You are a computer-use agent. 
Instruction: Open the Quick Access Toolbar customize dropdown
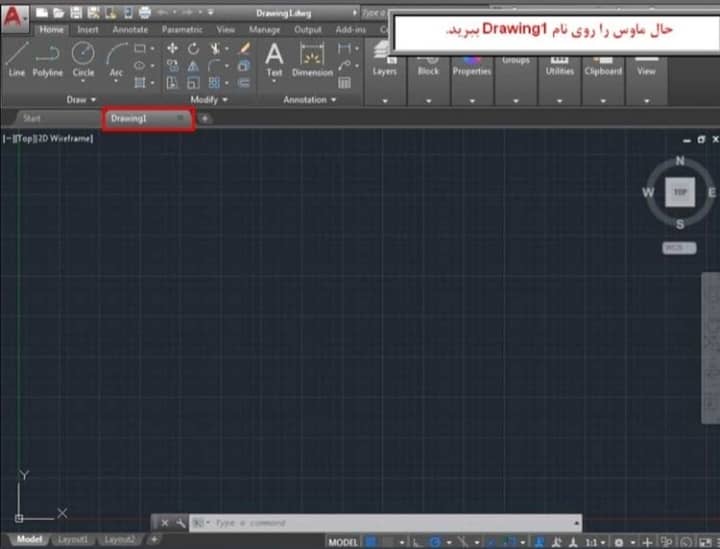211,12
